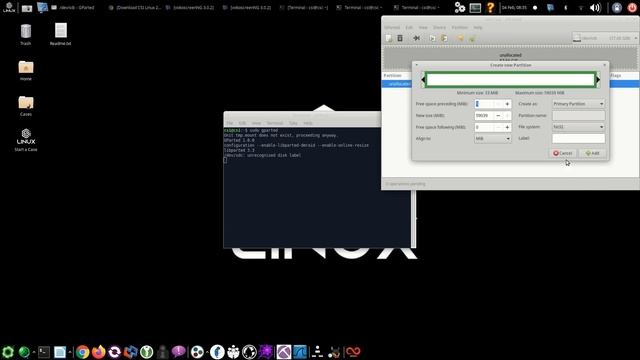Click the Paste partition icon in GParted toolbar
640x360 pixels.
click(x=444, y=38)
